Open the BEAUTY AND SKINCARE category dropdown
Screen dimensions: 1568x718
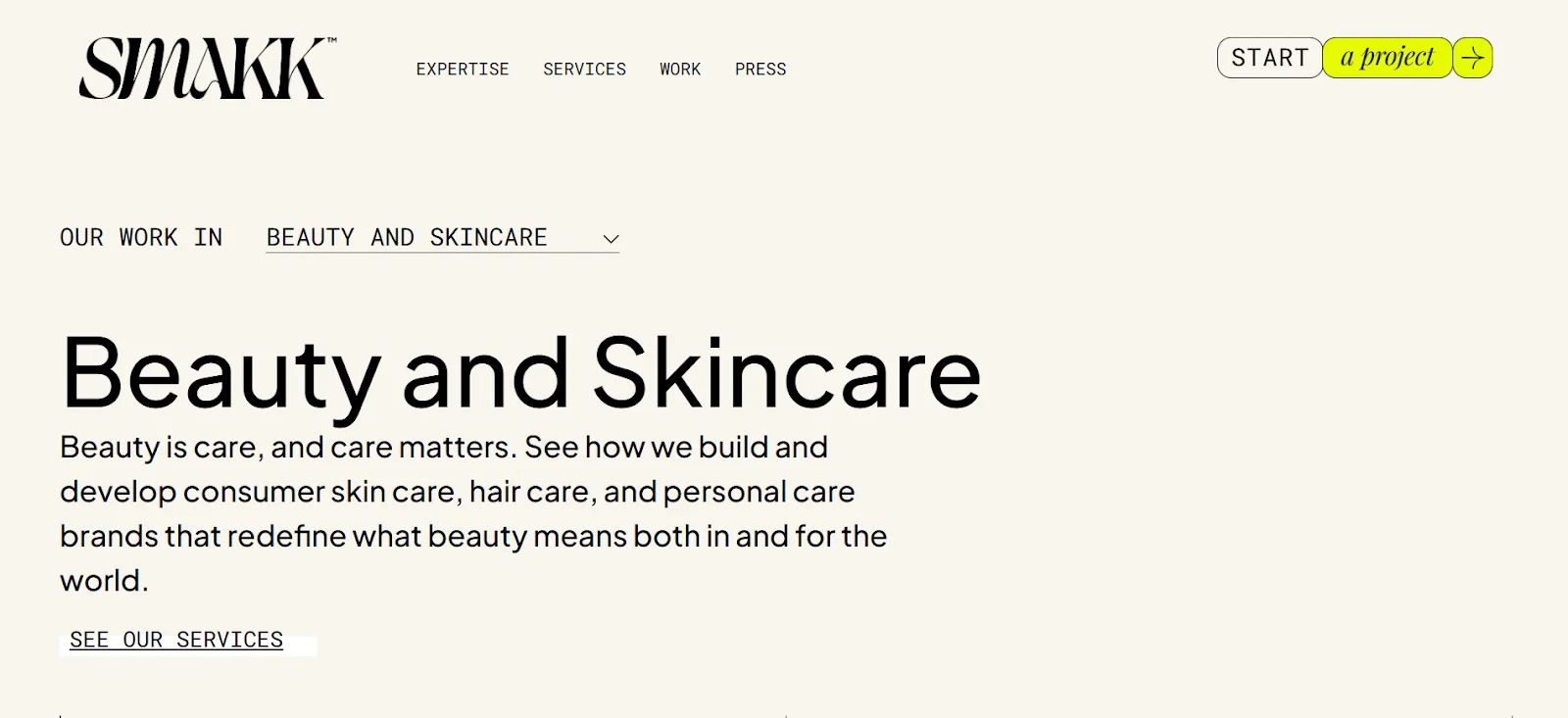pos(441,237)
